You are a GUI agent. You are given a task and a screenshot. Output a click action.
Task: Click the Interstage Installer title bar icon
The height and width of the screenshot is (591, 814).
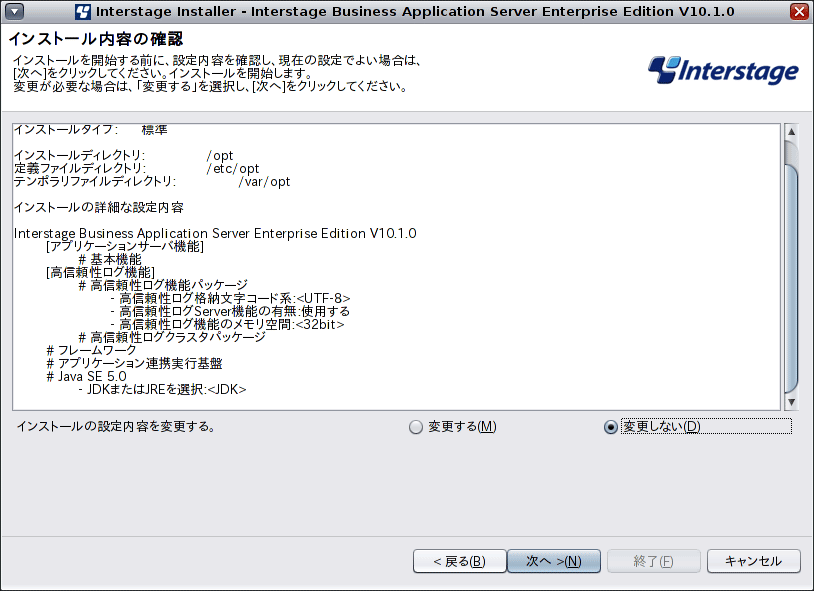(83, 11)
